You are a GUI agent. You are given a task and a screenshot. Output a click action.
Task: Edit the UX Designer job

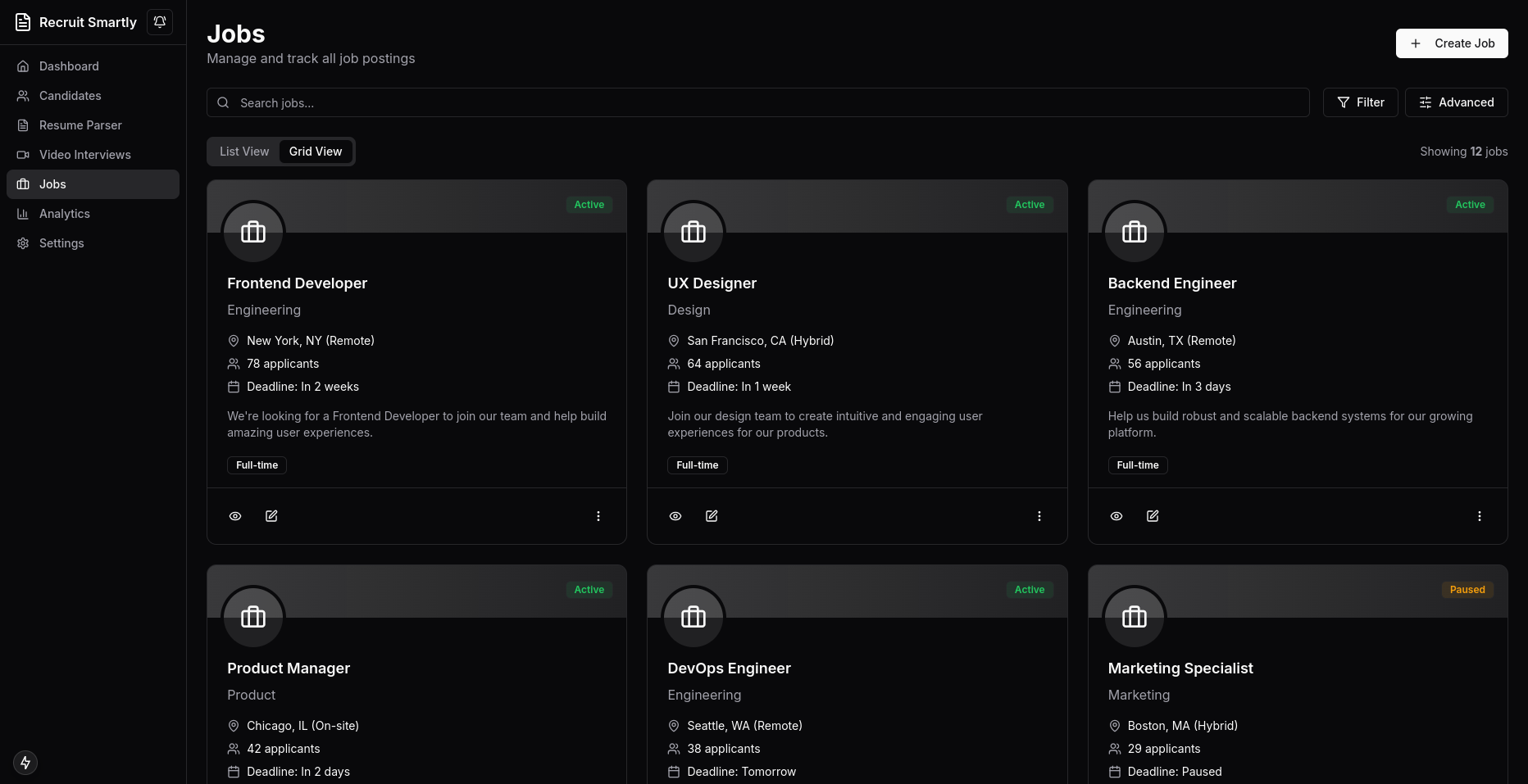[x=712, y=516]
